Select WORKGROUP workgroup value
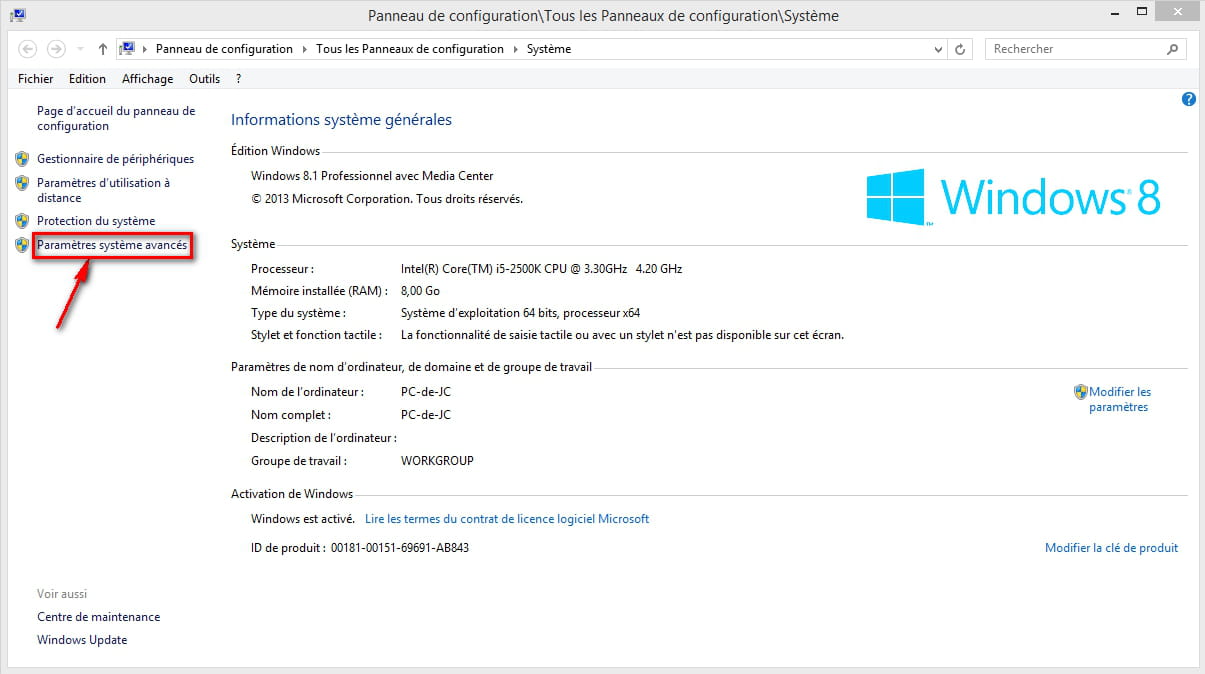1205x674 pixels. 437,461
